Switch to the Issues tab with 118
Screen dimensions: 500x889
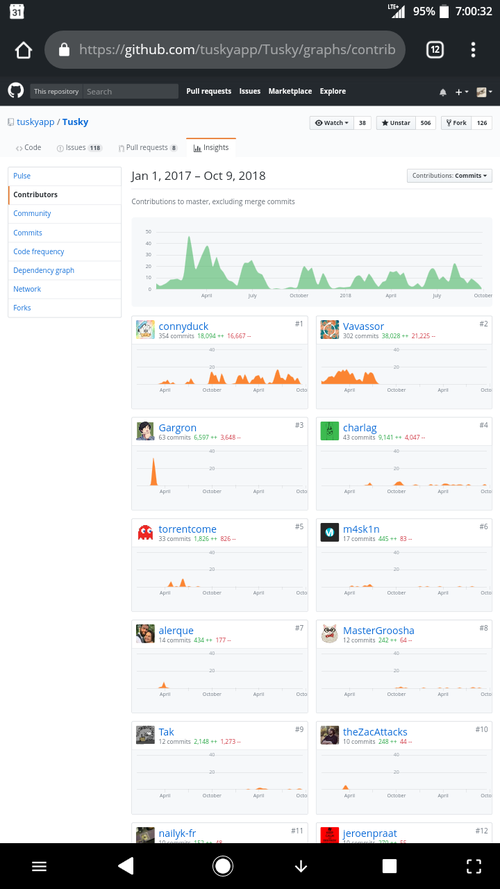tap(79, 147)
